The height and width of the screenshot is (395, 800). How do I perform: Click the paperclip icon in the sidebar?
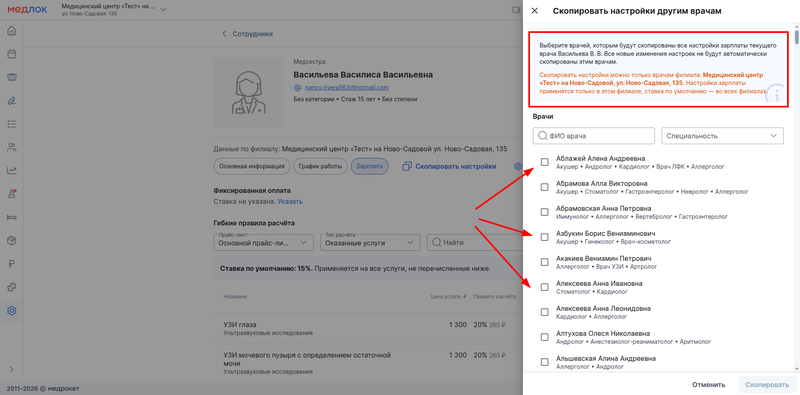click(x=12, y=101)
